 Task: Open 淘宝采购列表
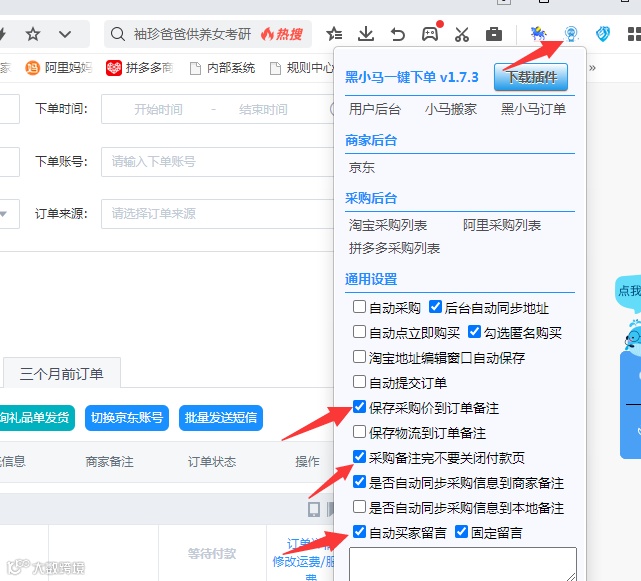[388, 225]
